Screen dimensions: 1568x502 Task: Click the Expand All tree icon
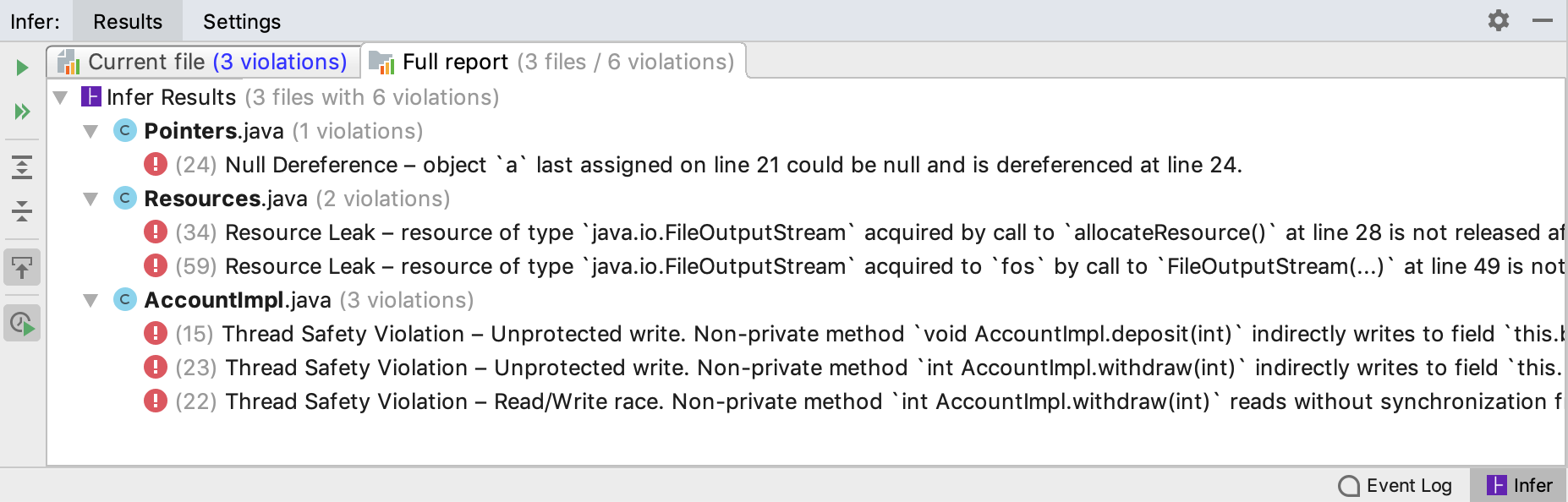click(x=22, y=166)
